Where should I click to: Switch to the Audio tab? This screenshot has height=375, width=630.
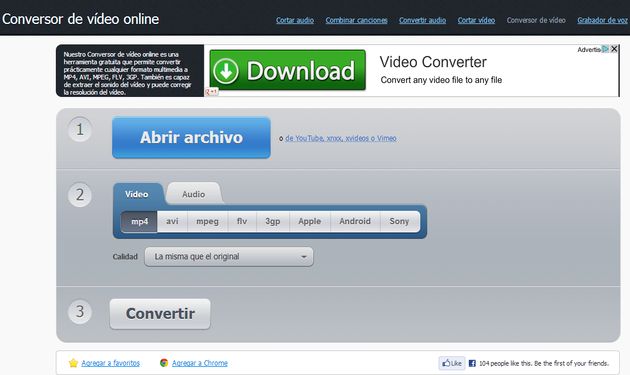coord(194,194)
